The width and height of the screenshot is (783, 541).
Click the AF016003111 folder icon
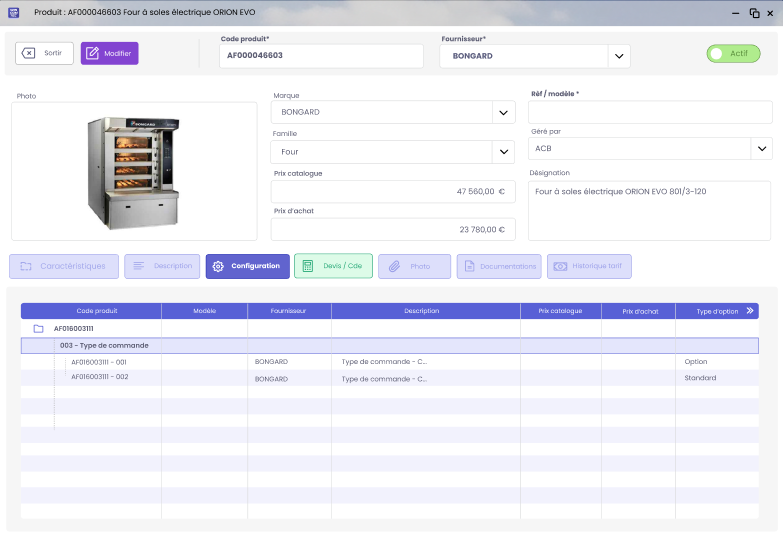[39, 328]
